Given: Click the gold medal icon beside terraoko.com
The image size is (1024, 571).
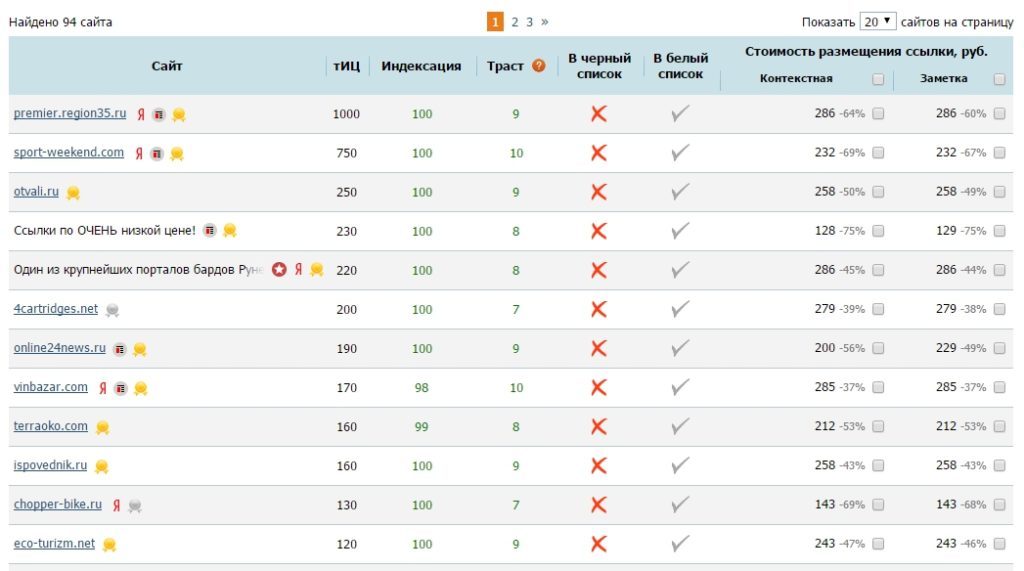Looking at the screenshot, I should [x=103, y=427].
